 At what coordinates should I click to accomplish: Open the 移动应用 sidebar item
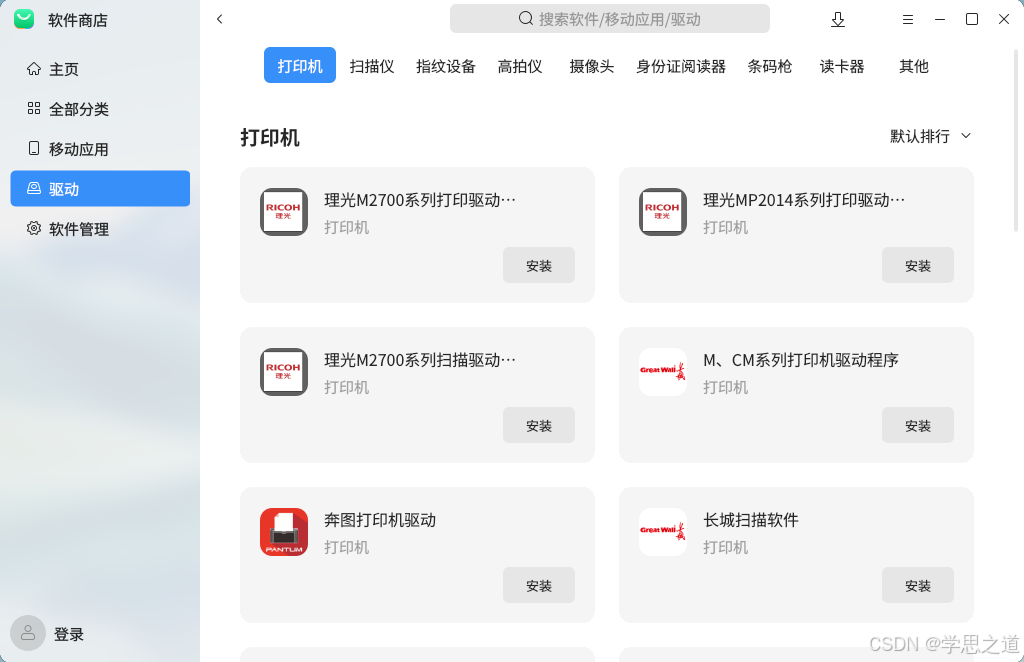100,148
